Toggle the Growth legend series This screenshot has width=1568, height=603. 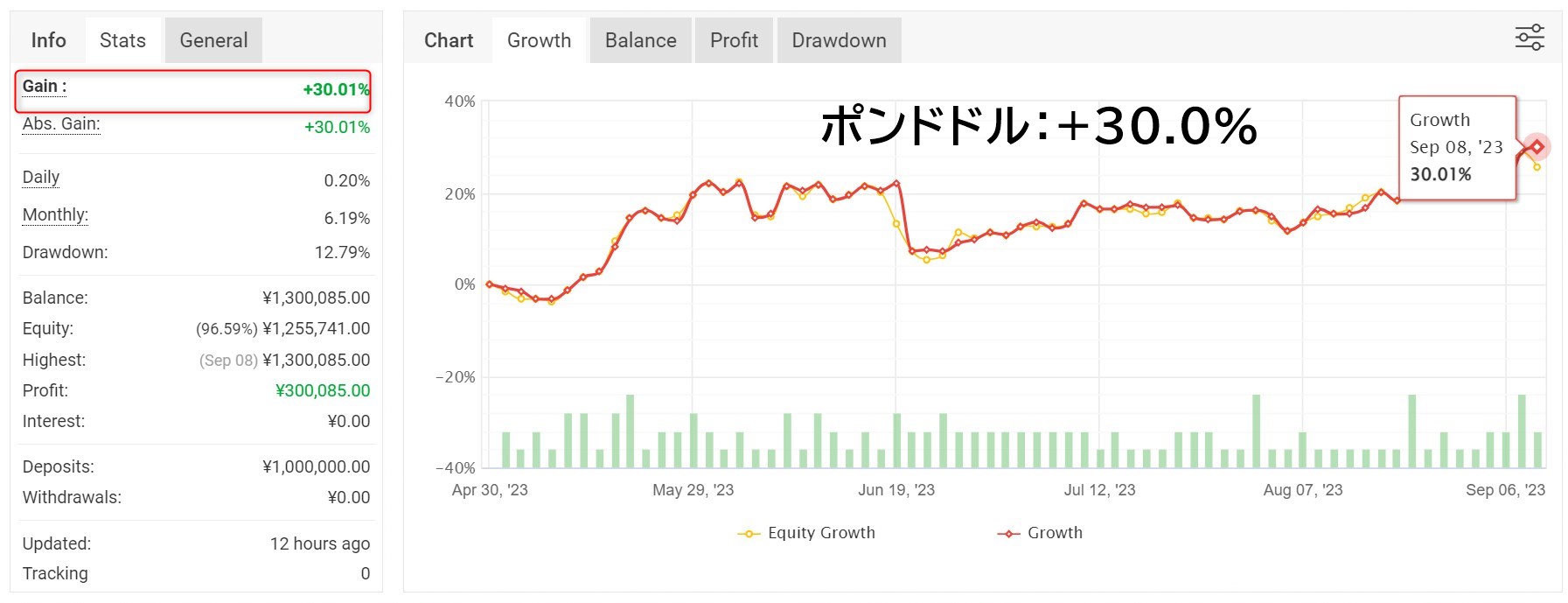point(1040,533)
